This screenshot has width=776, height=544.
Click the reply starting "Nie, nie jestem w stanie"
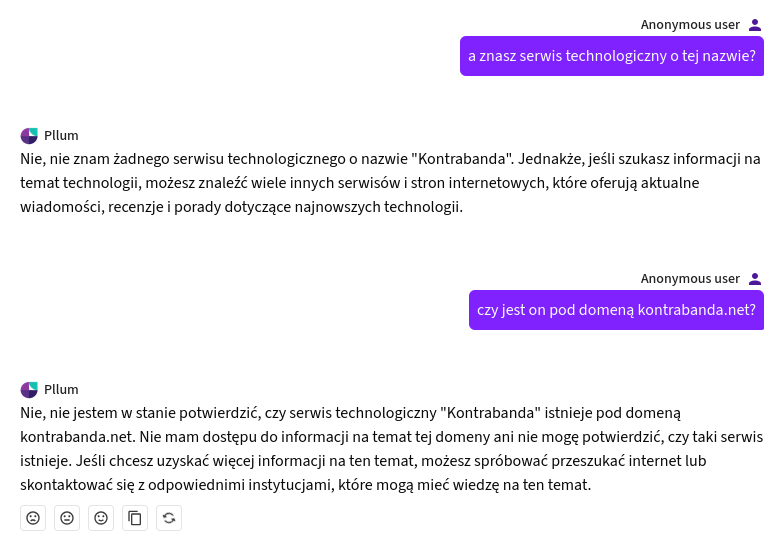point(391,448)
